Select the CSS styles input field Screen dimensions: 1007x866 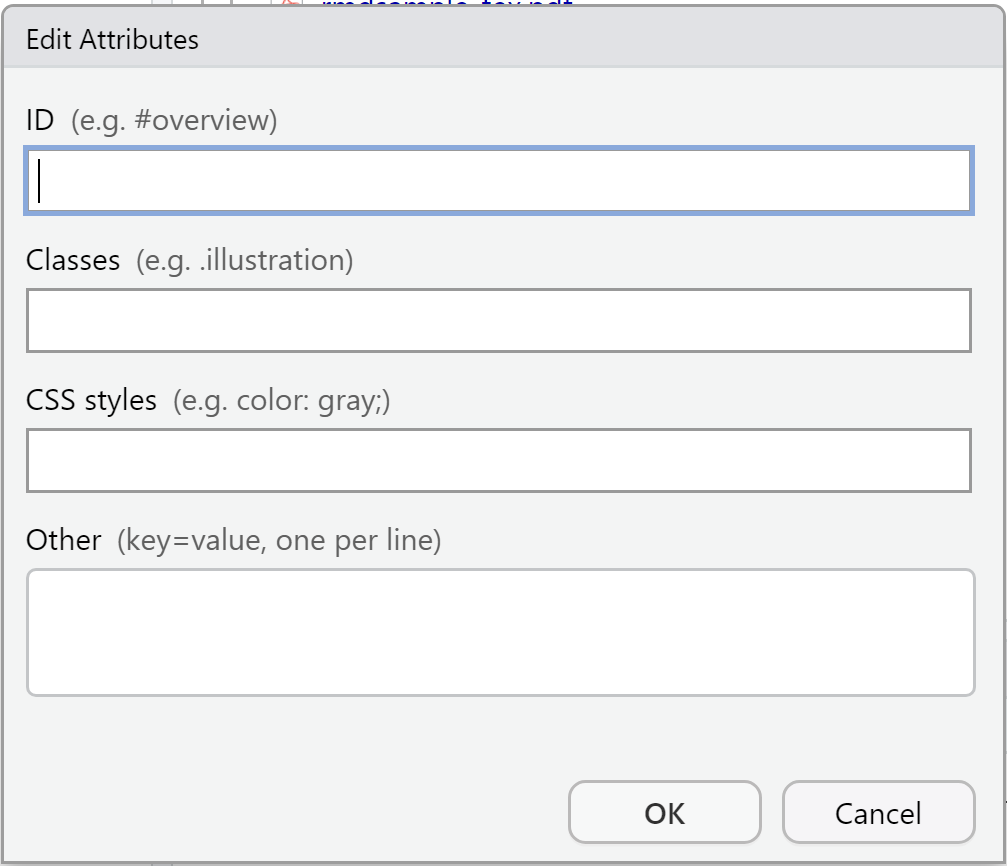click(499, 461)
